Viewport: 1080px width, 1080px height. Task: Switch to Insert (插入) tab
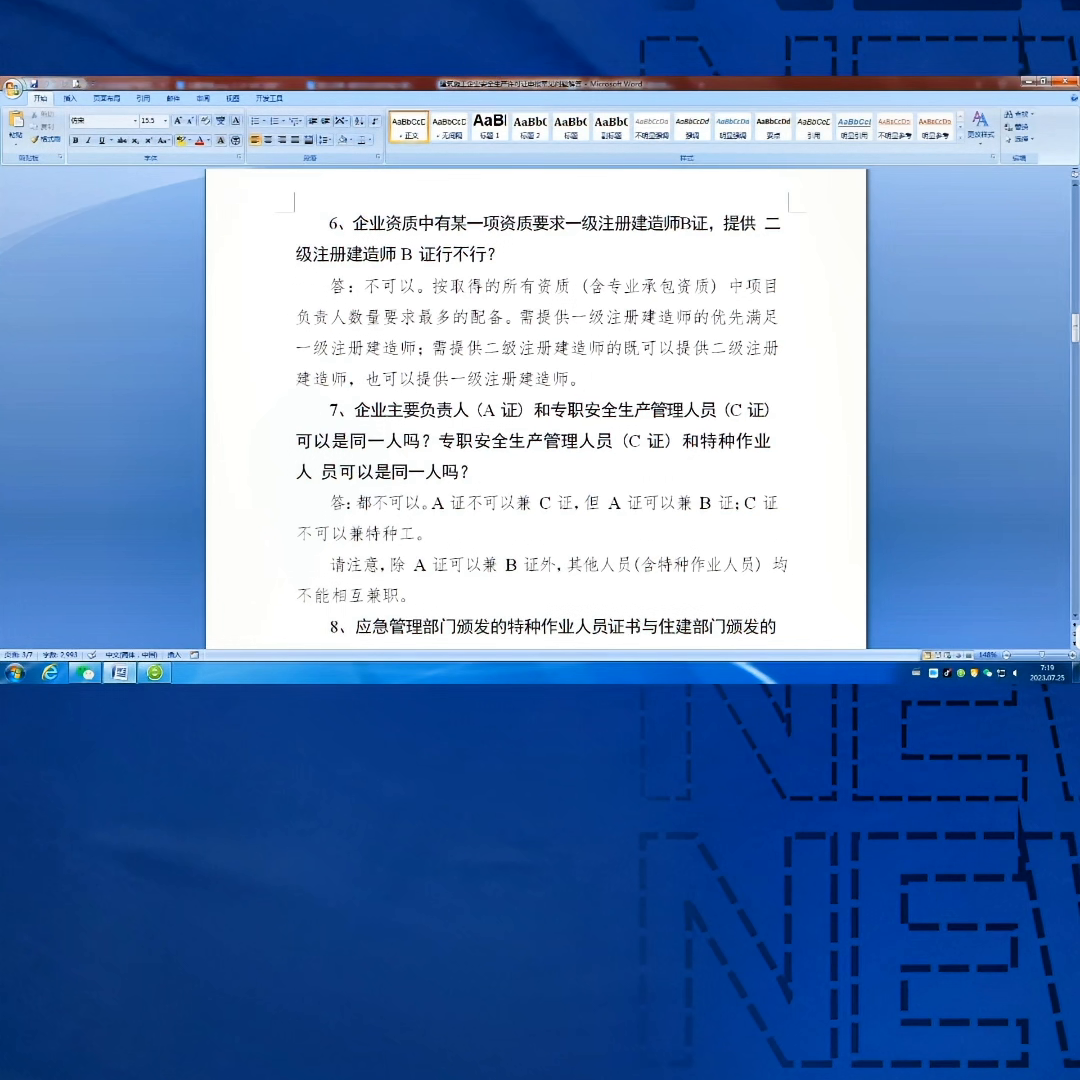70,98
